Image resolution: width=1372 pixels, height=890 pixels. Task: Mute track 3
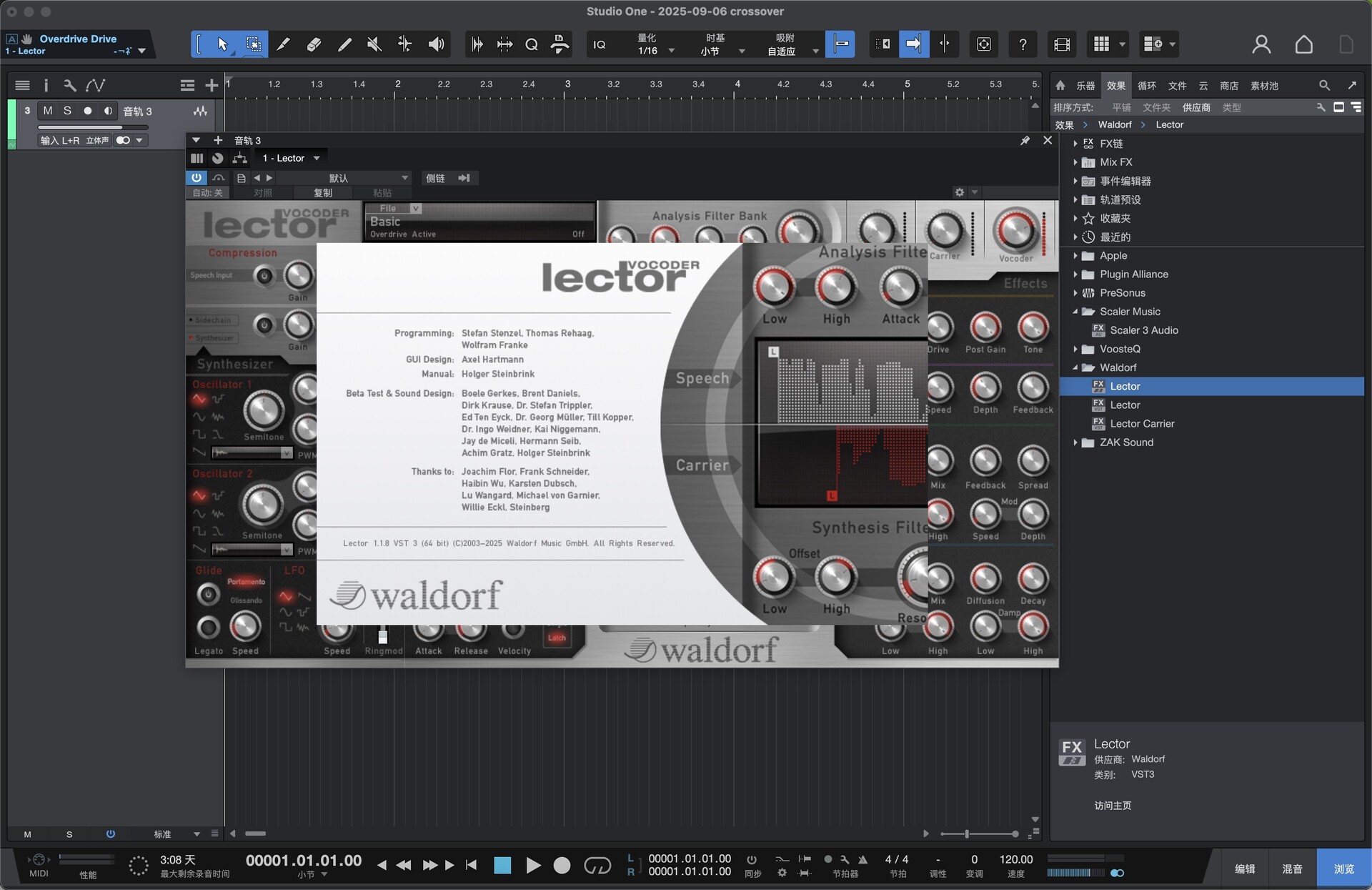point(48,111)
